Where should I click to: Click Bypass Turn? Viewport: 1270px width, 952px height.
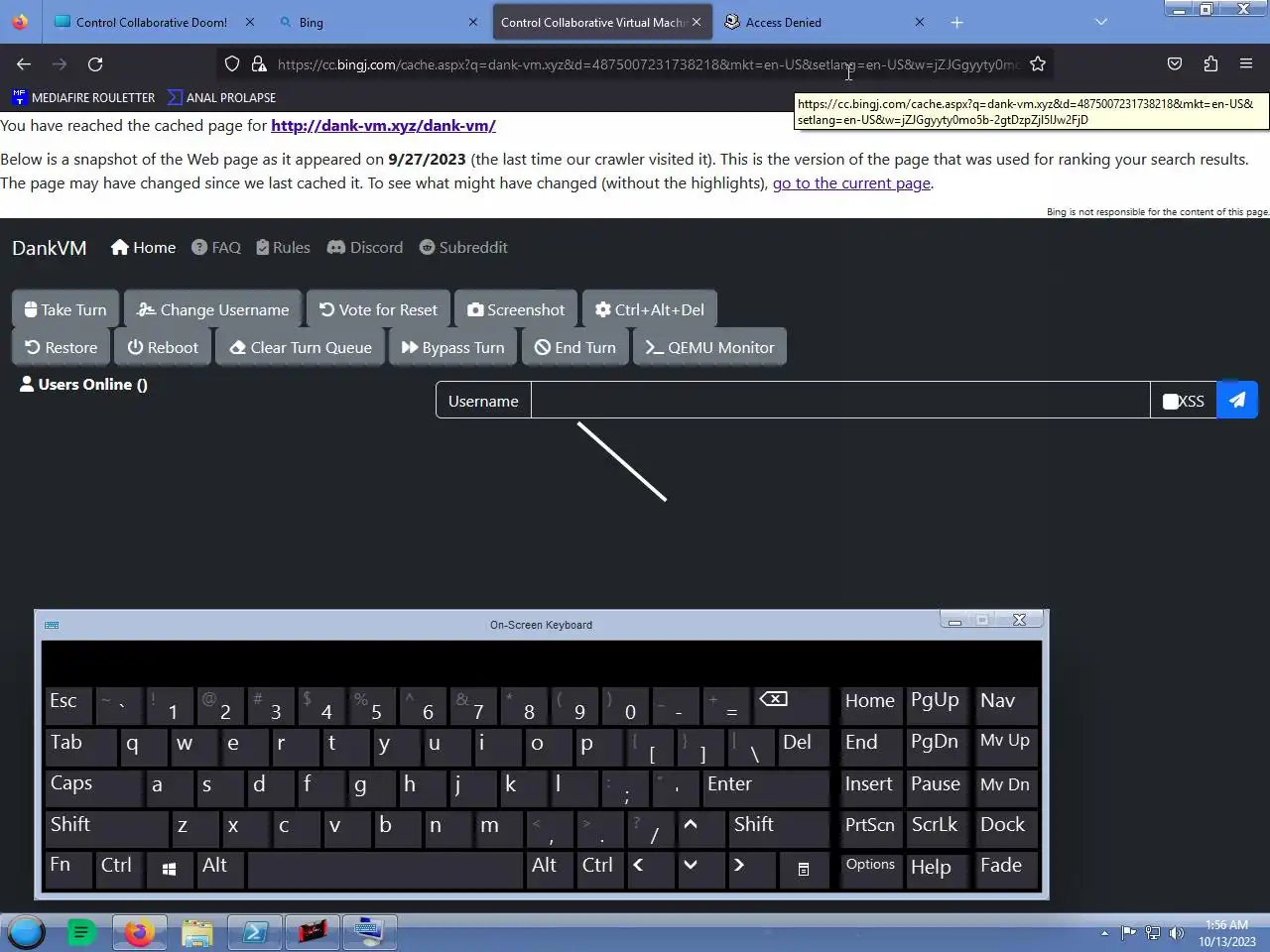tap(453, 347)
